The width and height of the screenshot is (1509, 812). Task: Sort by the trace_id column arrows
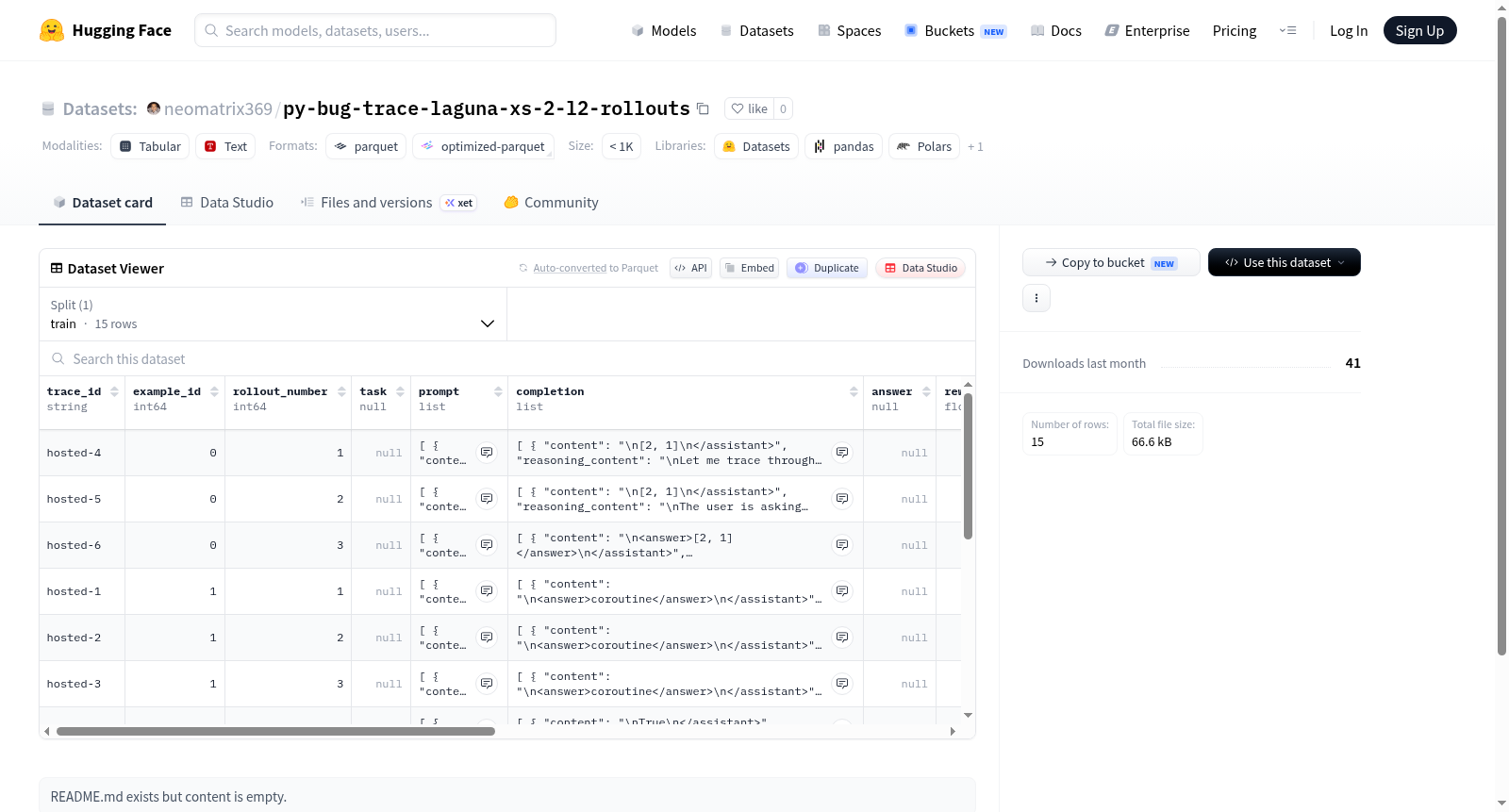114,391
